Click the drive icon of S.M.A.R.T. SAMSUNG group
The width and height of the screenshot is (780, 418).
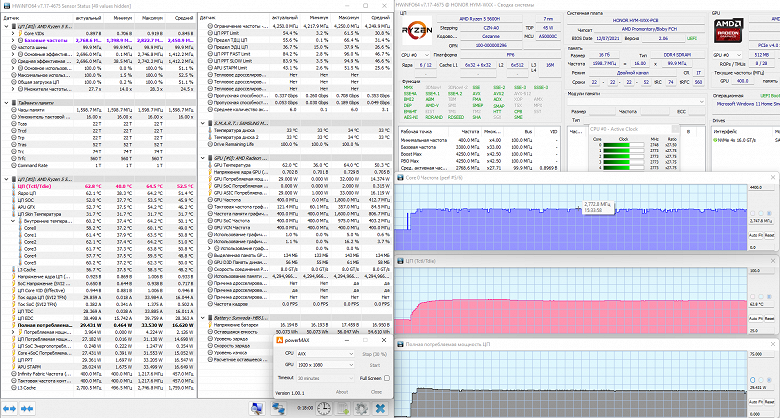pyautogui.click(x=210, y=123)
